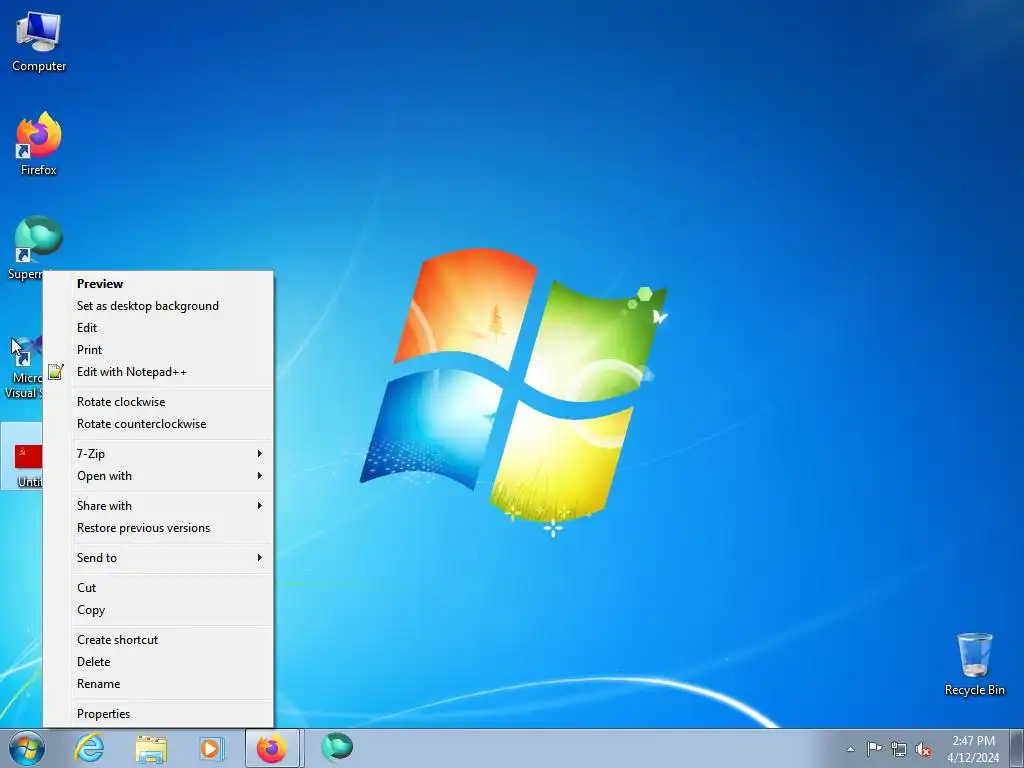Expand the 7-Zip submenu
1024x768 pixels.
pos(158,454)
